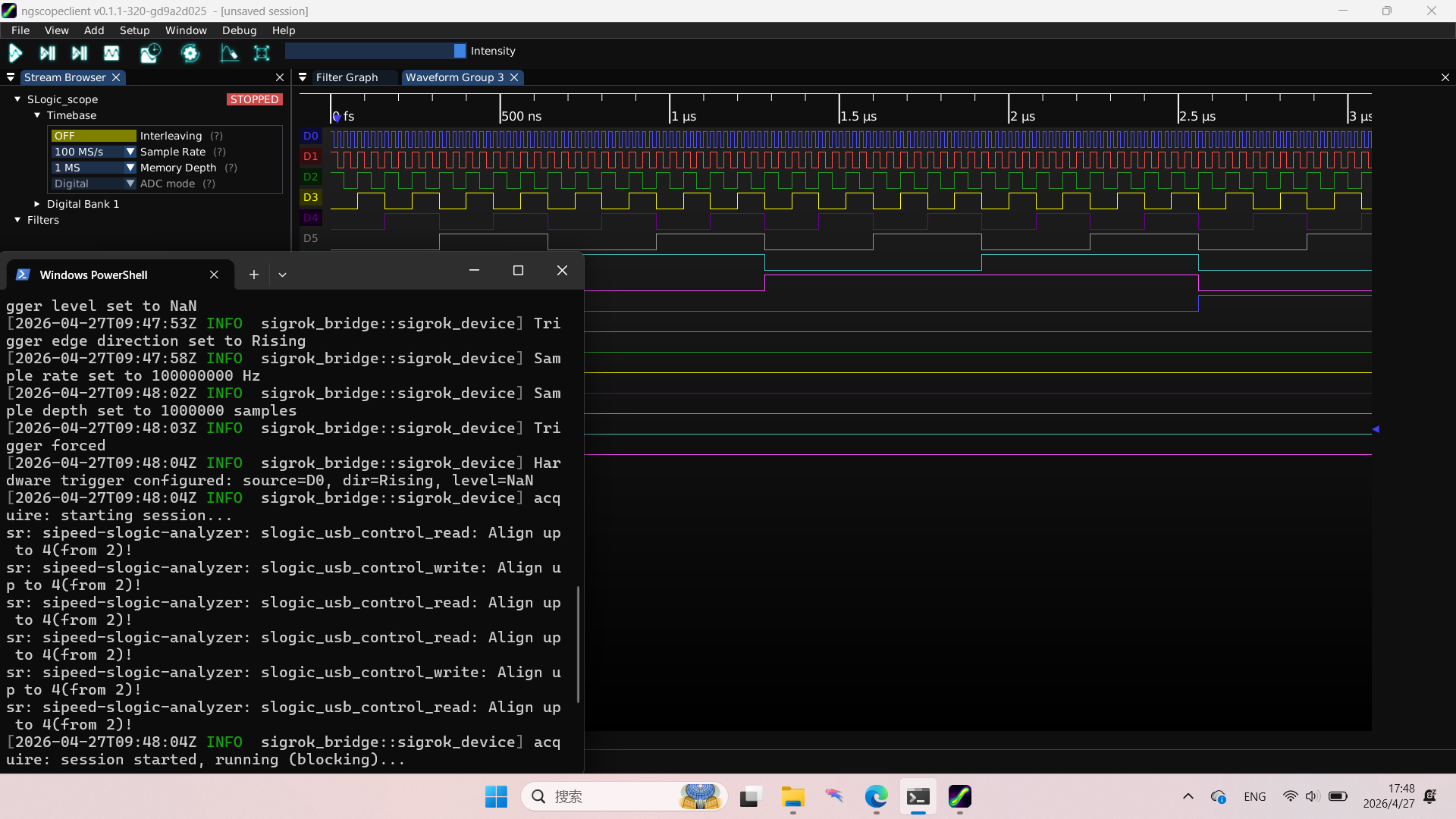Open the history clock toolbar icon
1456x819 pixels.
150,53
